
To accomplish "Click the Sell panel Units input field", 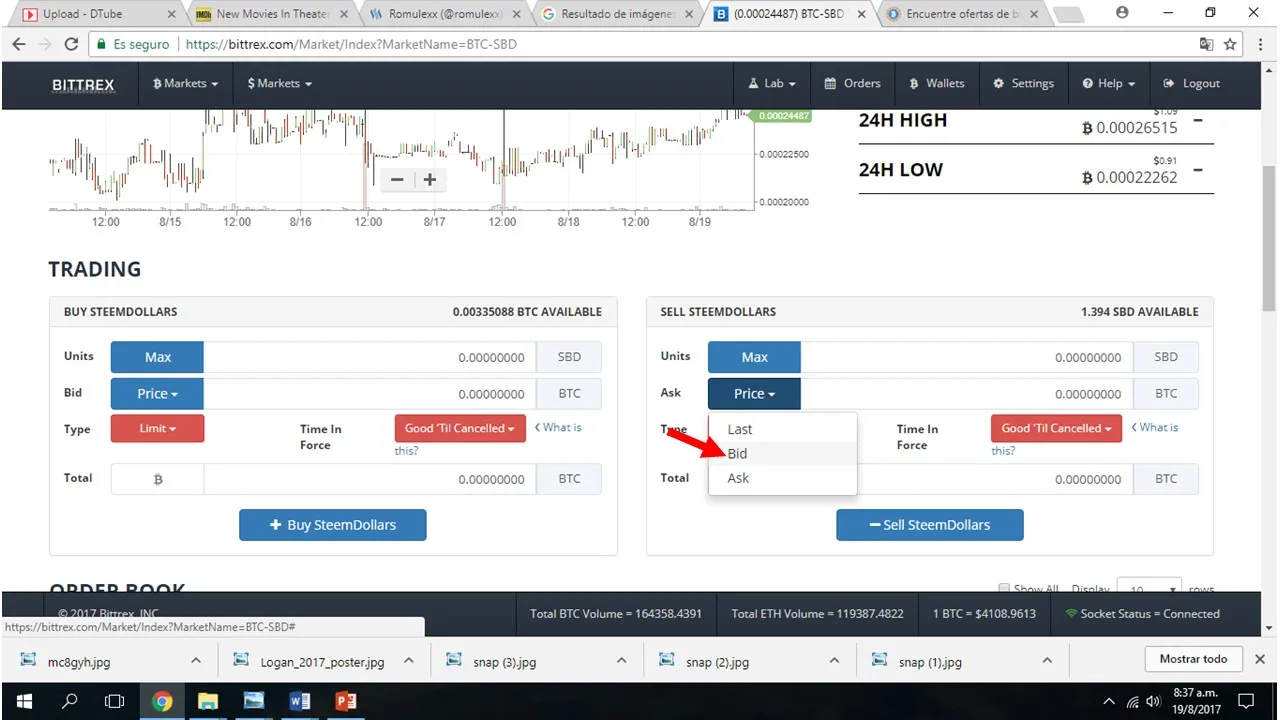I will tap(967, 357).
